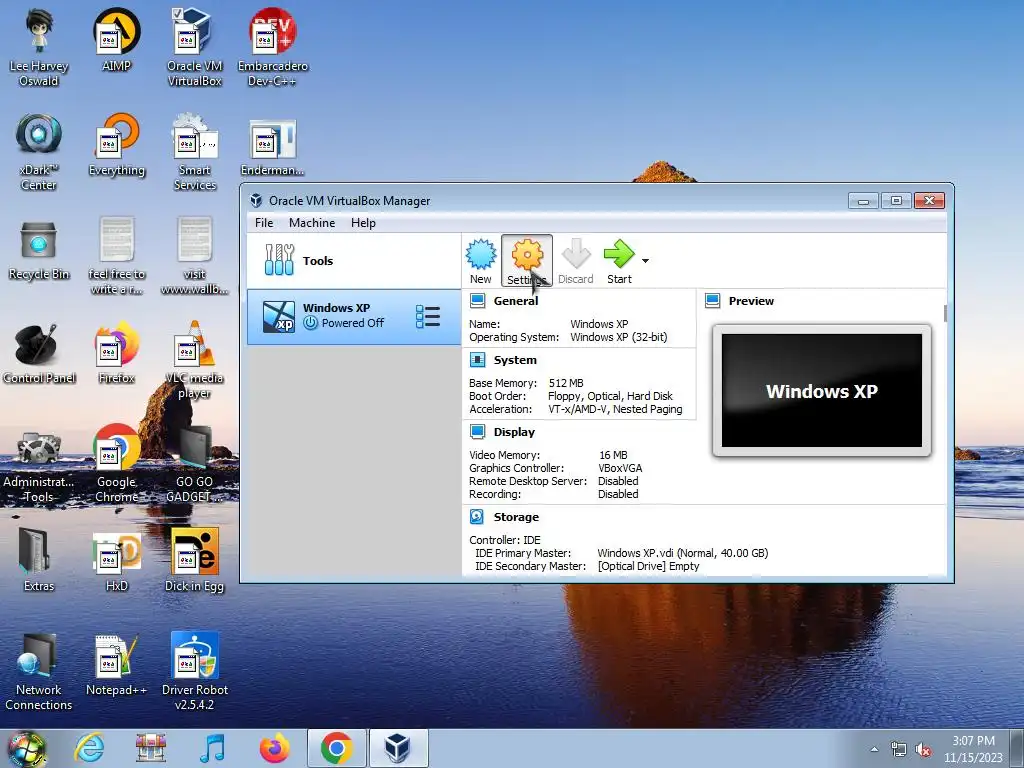Click the System section header

point(515,360)
